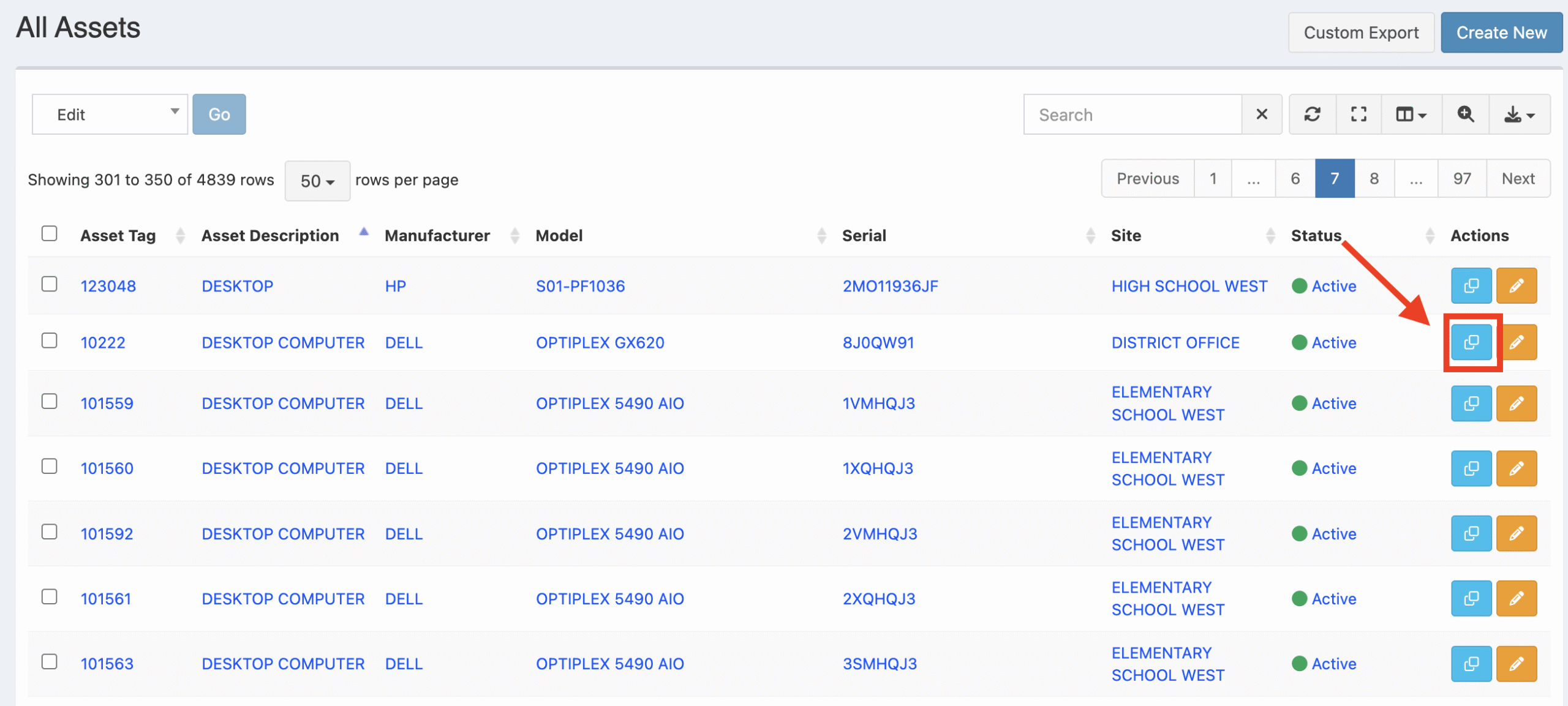
Task: Open the Edit bulk action dropdown
Action: coord(110,115)
